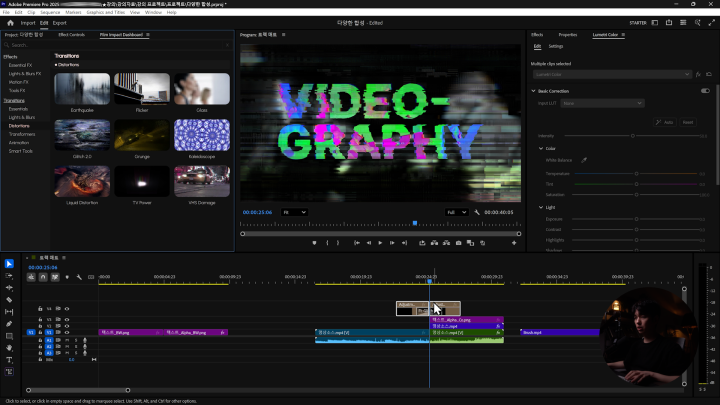Collapse the Color section

(540, 148)
